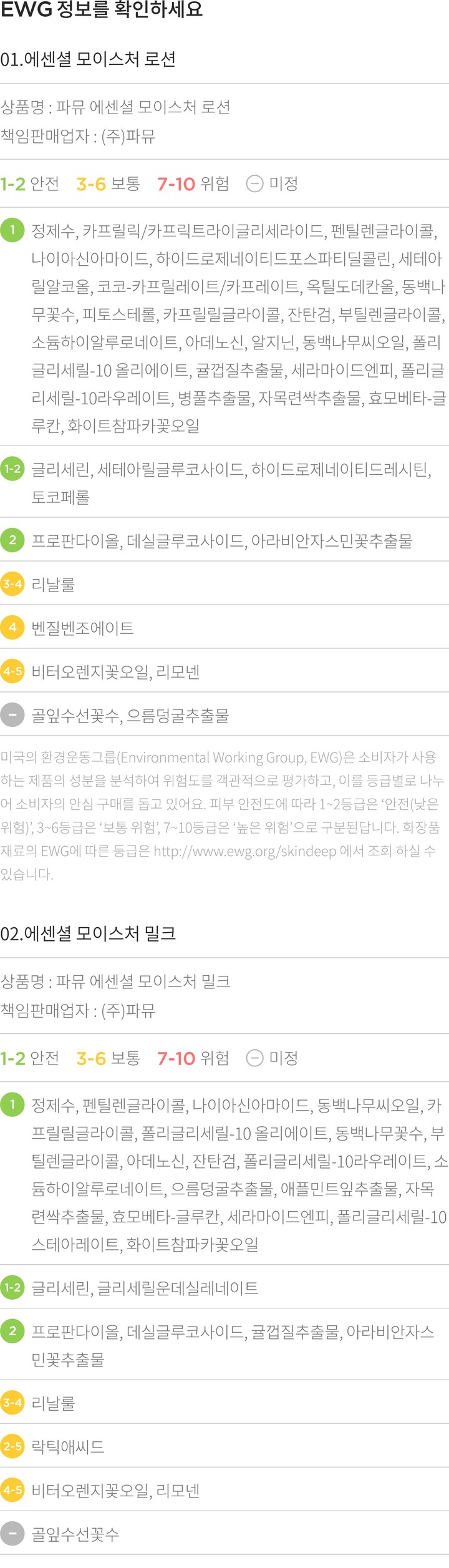Click the yellow 3-4 badge in the milk section

coord(12,1402)
